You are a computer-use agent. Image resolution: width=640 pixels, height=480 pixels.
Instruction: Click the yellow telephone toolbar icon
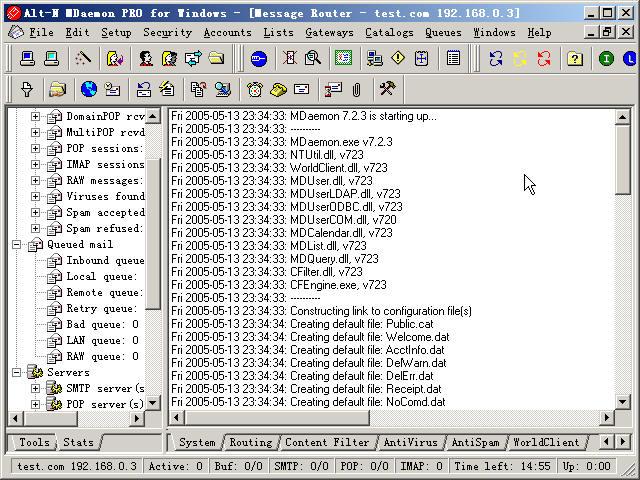279,89
